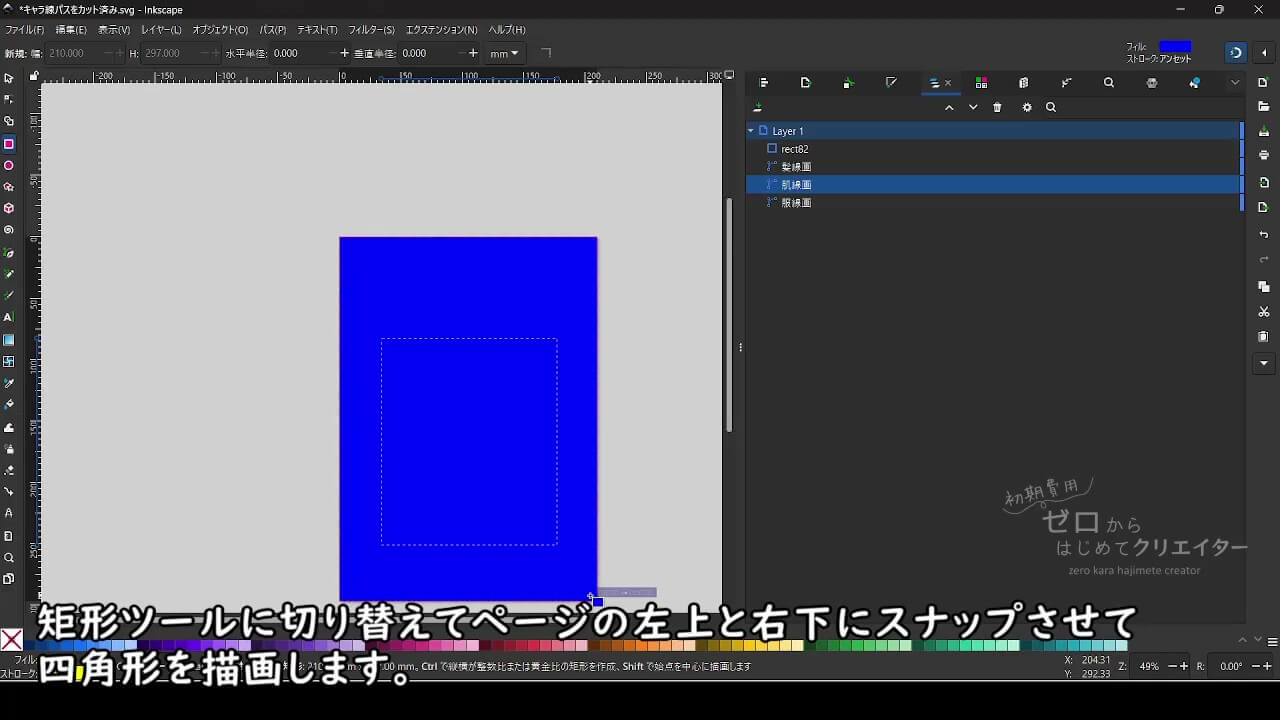Image resolution: width=1280 pixels, height=720 pixels.
Task: Delete selected layer with the trash icon
Action: coord(997,108)
